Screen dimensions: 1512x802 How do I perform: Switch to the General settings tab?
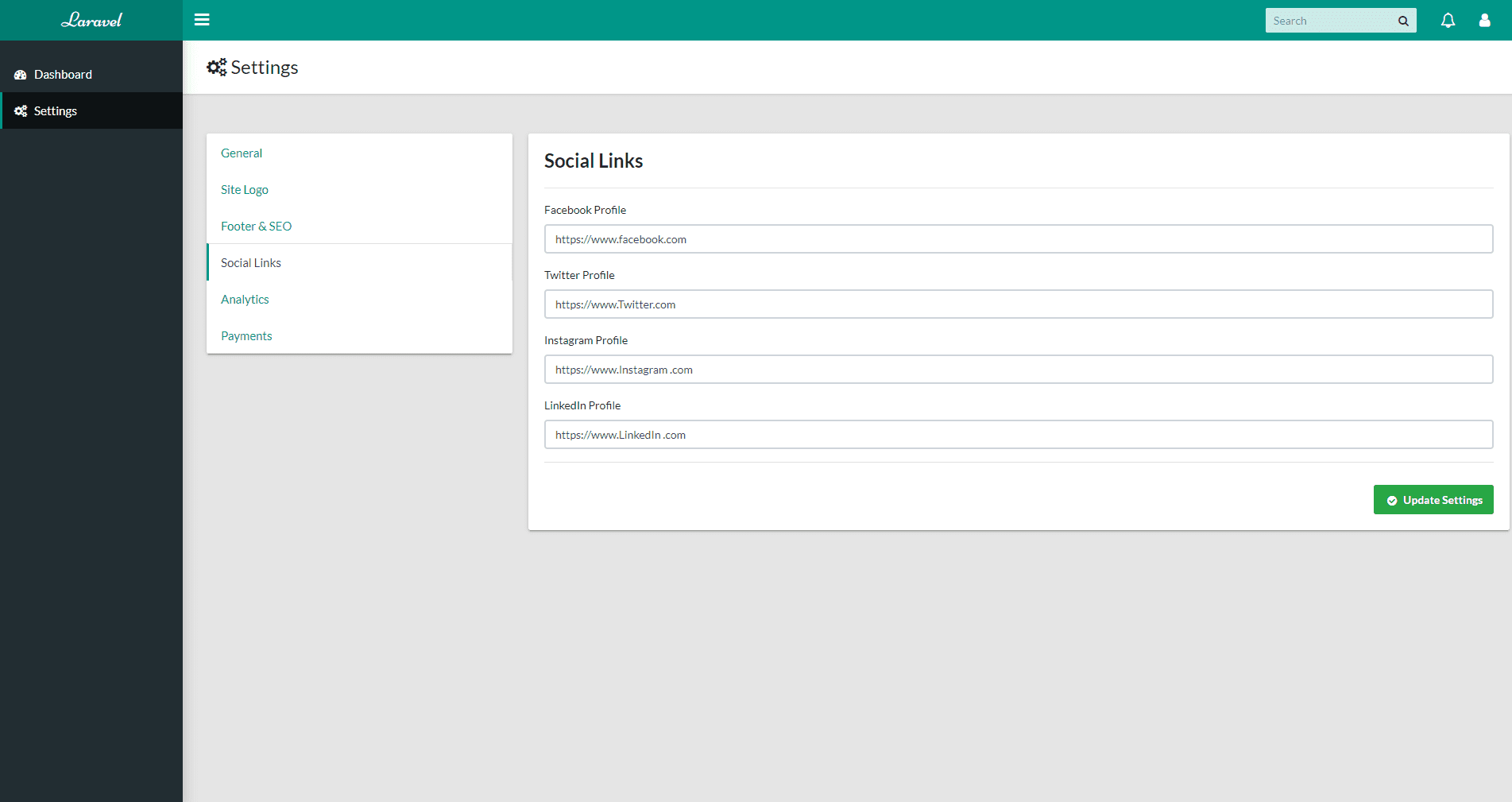tap(241, 153)
